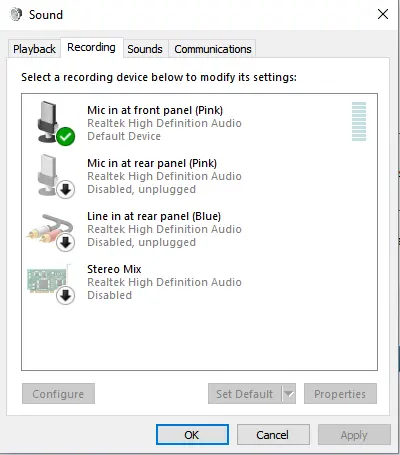
Task: Click the Cancel button
Action: [x=273, y=434]
